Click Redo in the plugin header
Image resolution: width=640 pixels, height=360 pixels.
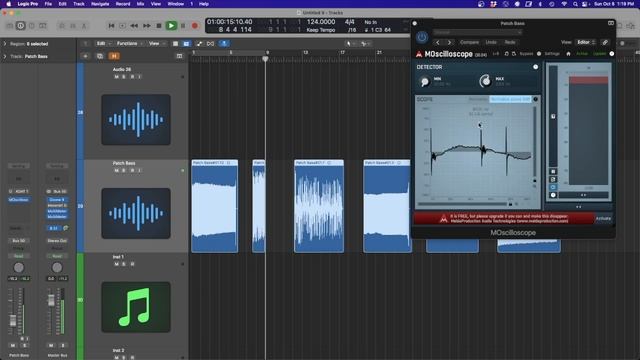point(510,42)
